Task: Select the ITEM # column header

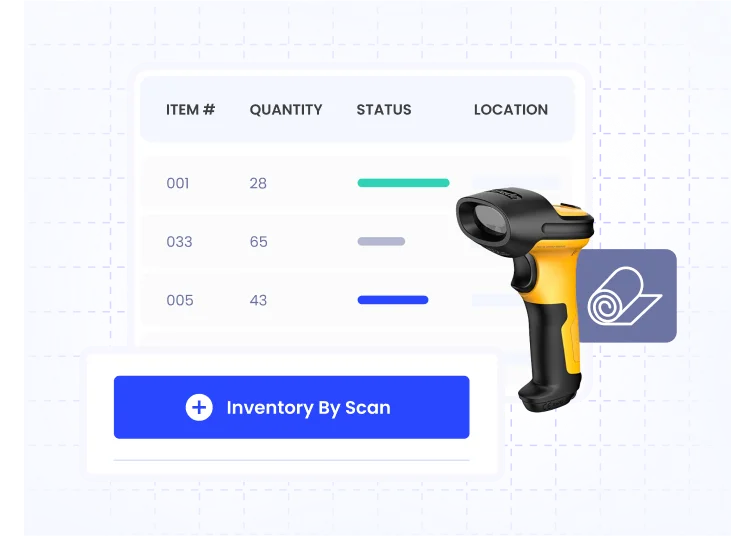Action: 190,110
